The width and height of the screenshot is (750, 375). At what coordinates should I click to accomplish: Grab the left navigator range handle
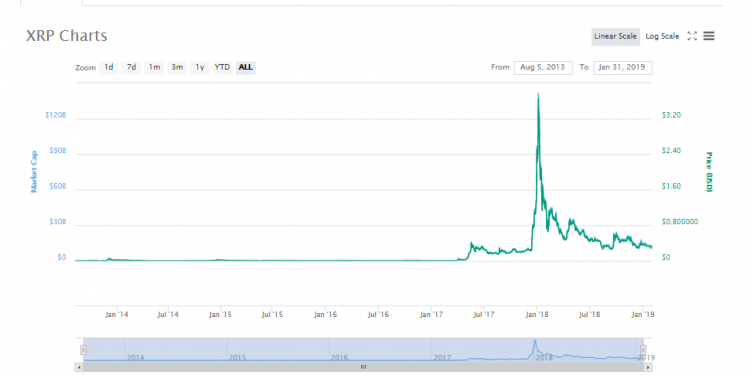tap(83, 350)
